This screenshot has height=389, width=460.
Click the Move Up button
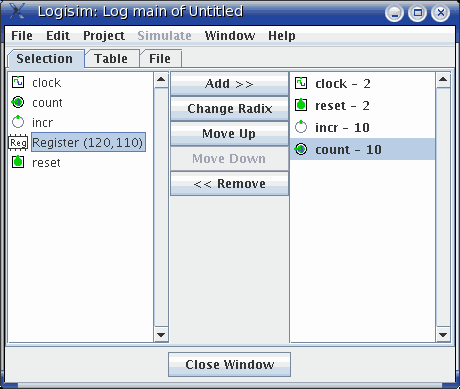pos(229,134)
